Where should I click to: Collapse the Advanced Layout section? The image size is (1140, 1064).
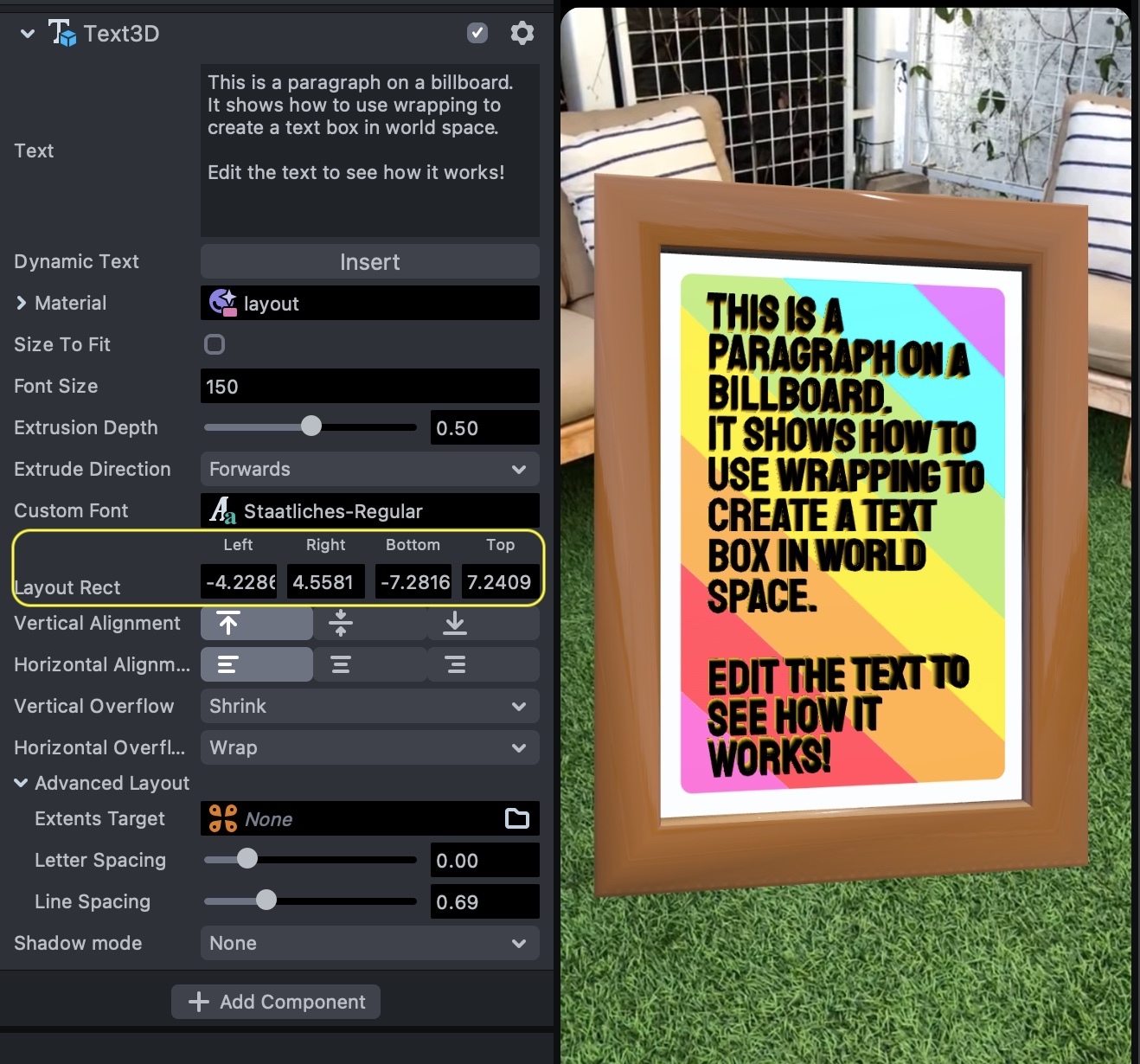[22, 783]
